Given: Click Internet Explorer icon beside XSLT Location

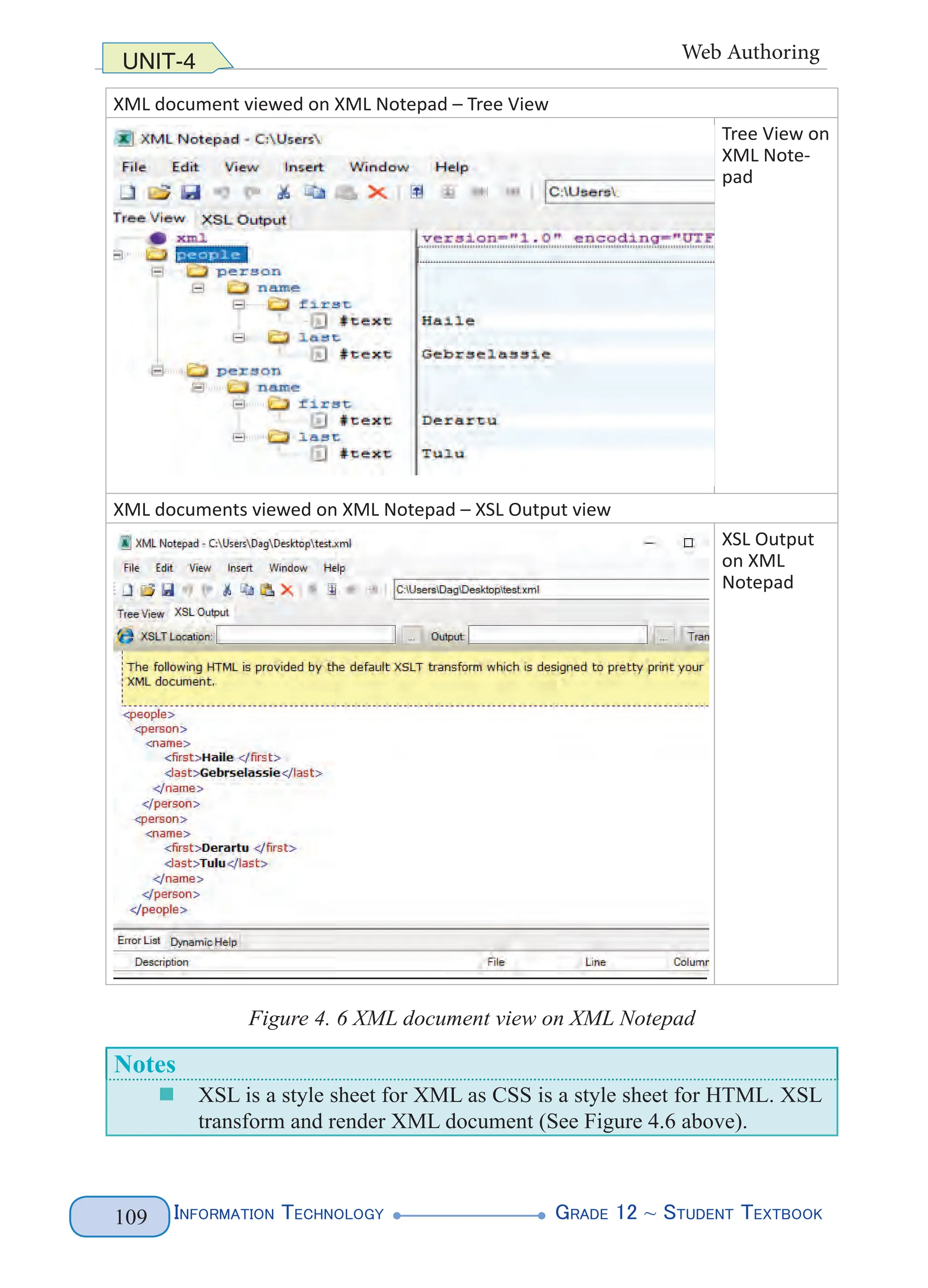Looking at the screenshot, I should point(126,636).
